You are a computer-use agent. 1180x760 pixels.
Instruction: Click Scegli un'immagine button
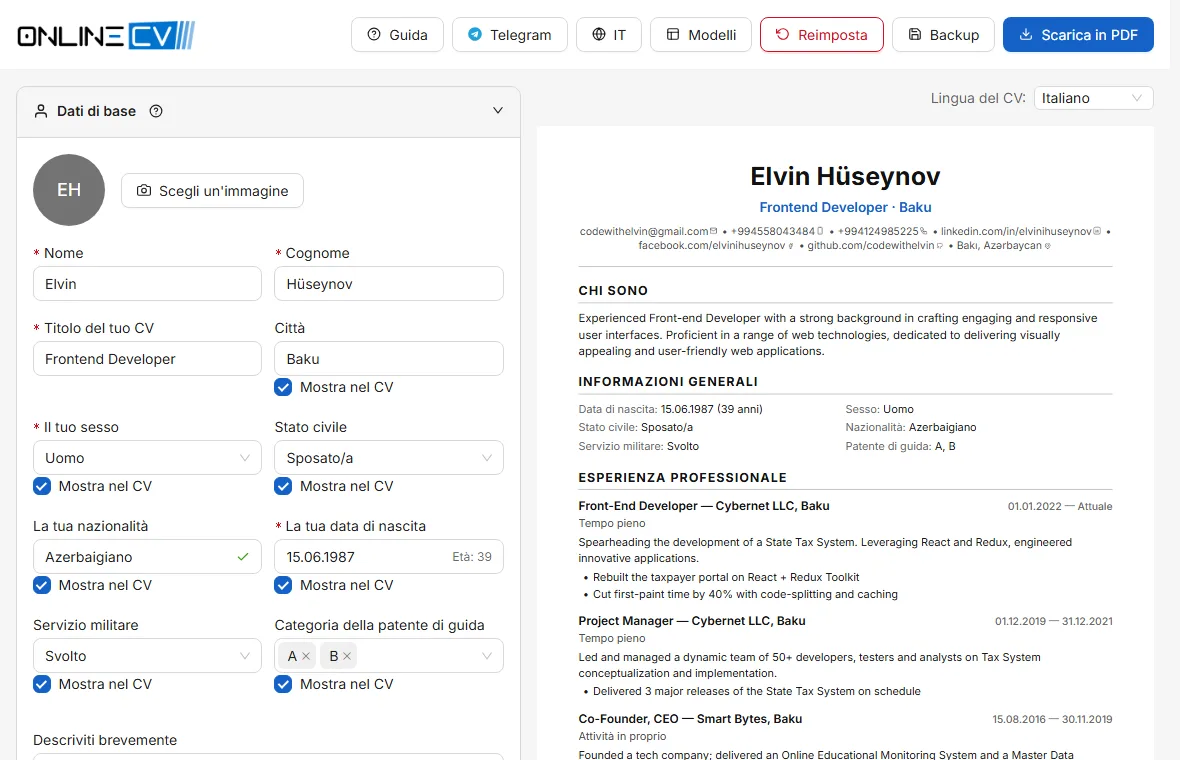click(x=212, y=191)
